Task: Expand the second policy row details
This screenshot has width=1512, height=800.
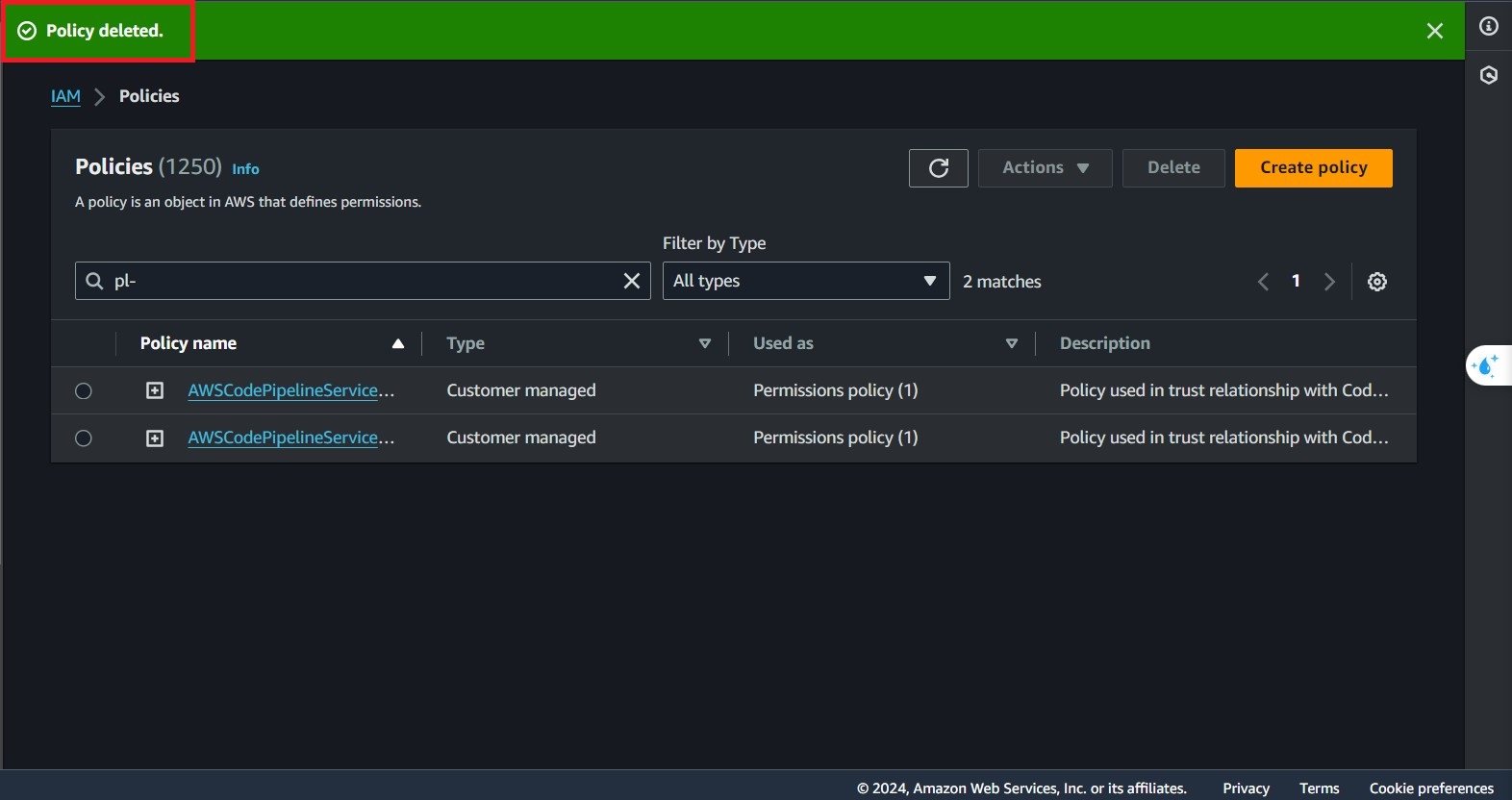Action: click(155, 438)
